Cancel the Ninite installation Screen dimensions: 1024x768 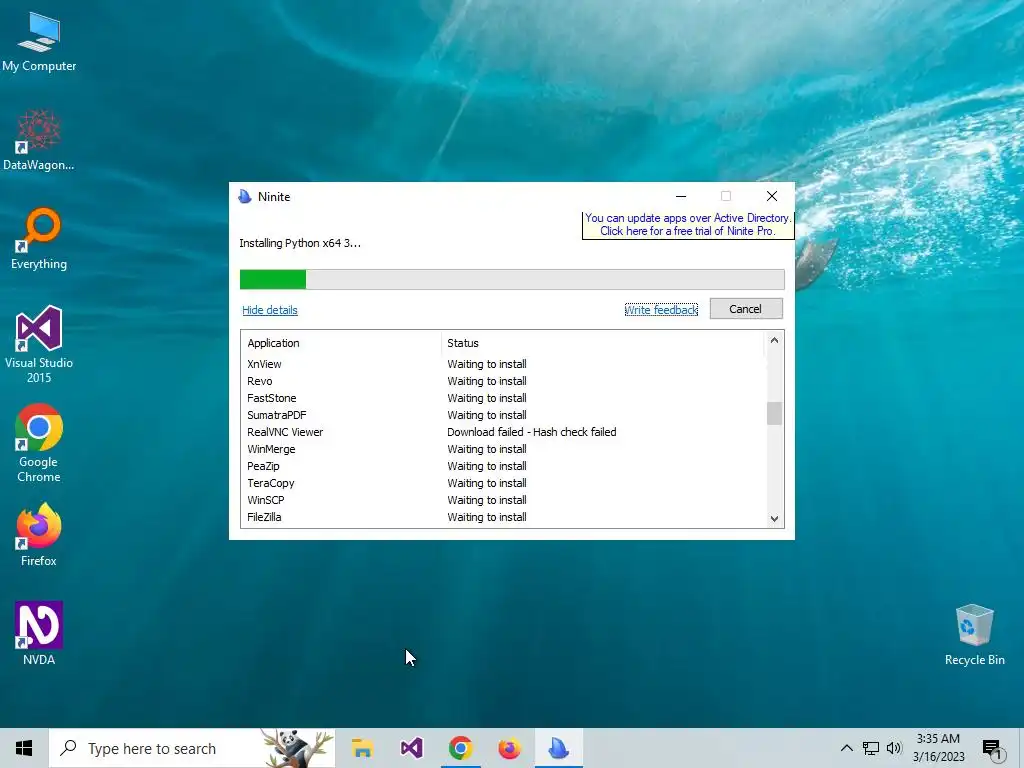tap(746, 309)
